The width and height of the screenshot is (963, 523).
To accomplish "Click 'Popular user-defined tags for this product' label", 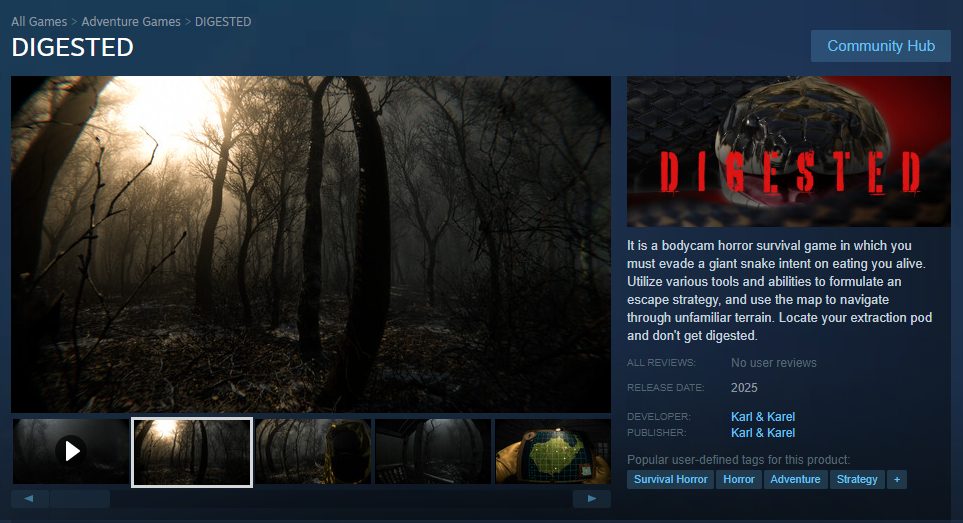I will [739, 460].
